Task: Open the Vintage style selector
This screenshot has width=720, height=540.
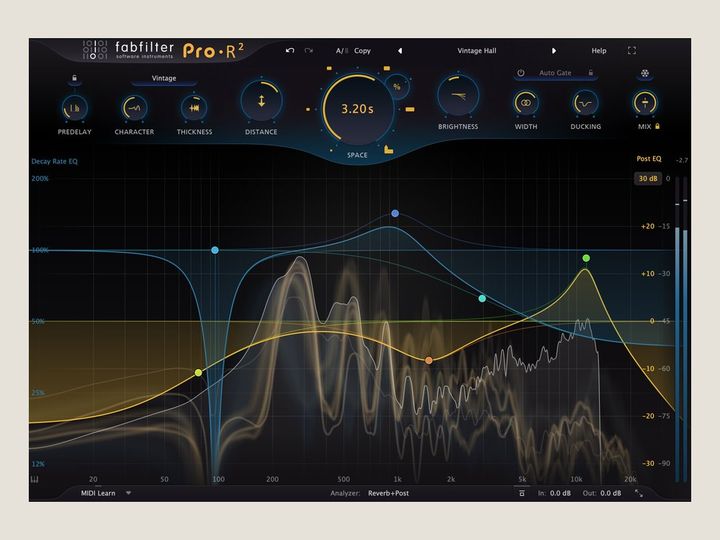Action: pos(164,79)
